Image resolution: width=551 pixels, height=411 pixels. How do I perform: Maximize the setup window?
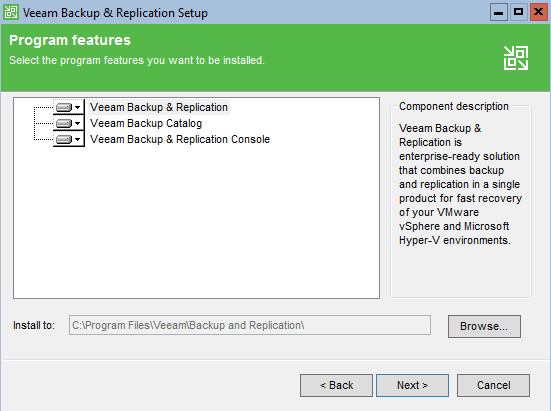pos(518,13)
